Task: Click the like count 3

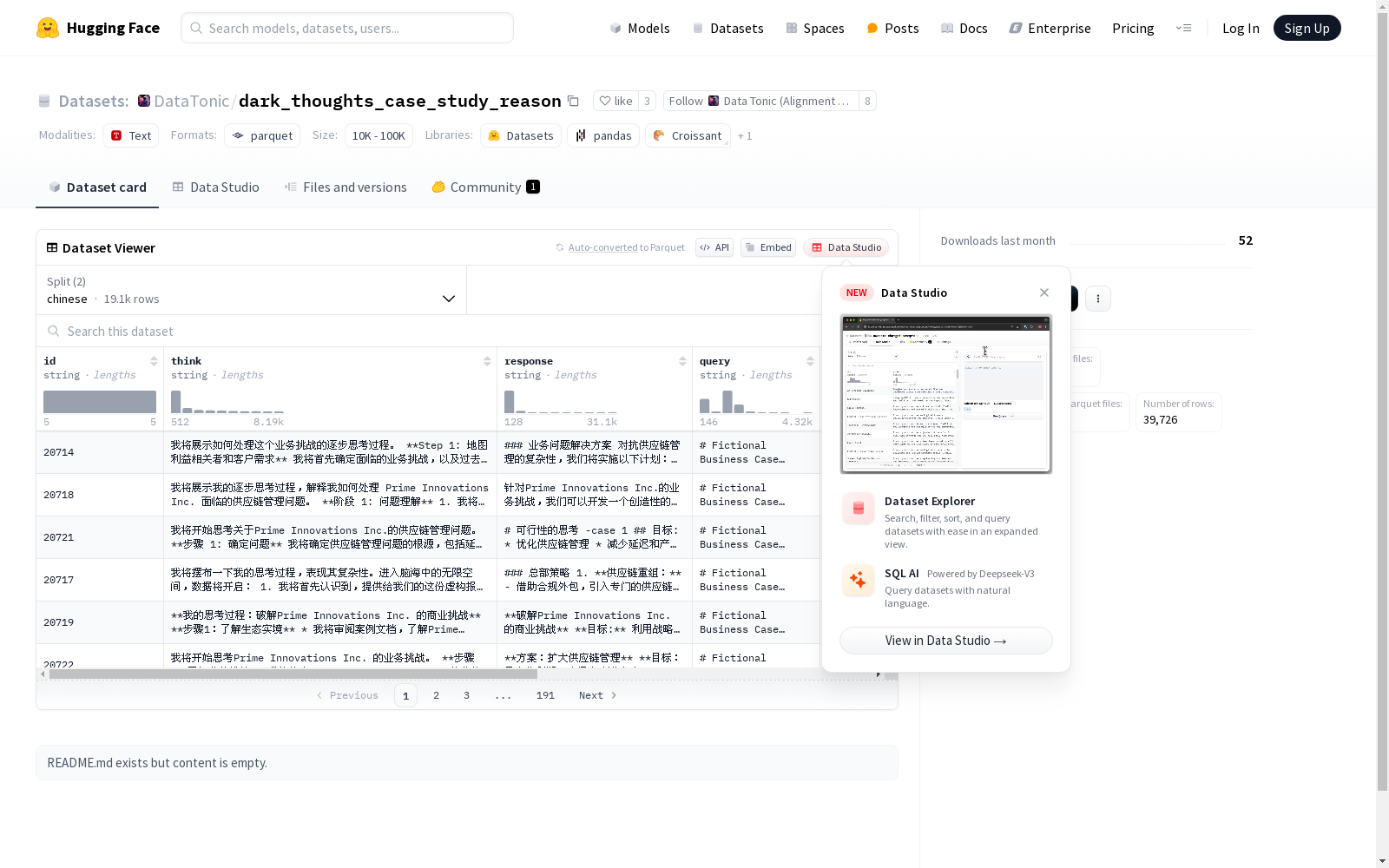Action: [647, 101]
